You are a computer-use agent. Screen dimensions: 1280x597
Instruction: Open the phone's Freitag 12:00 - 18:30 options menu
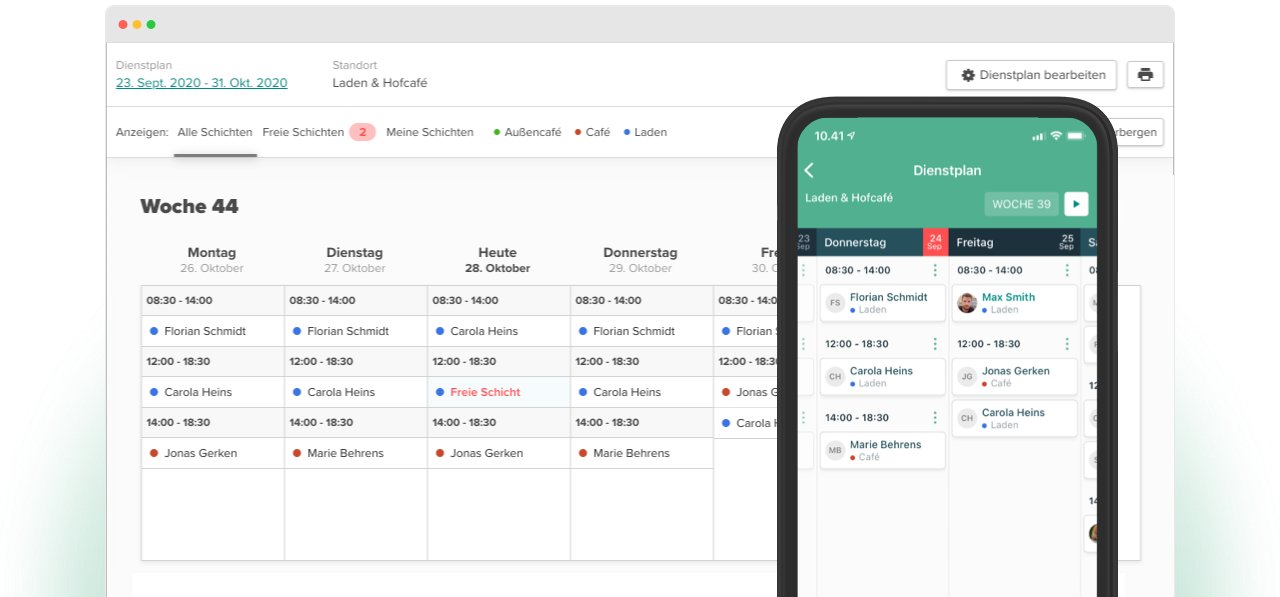(1067, 344)
